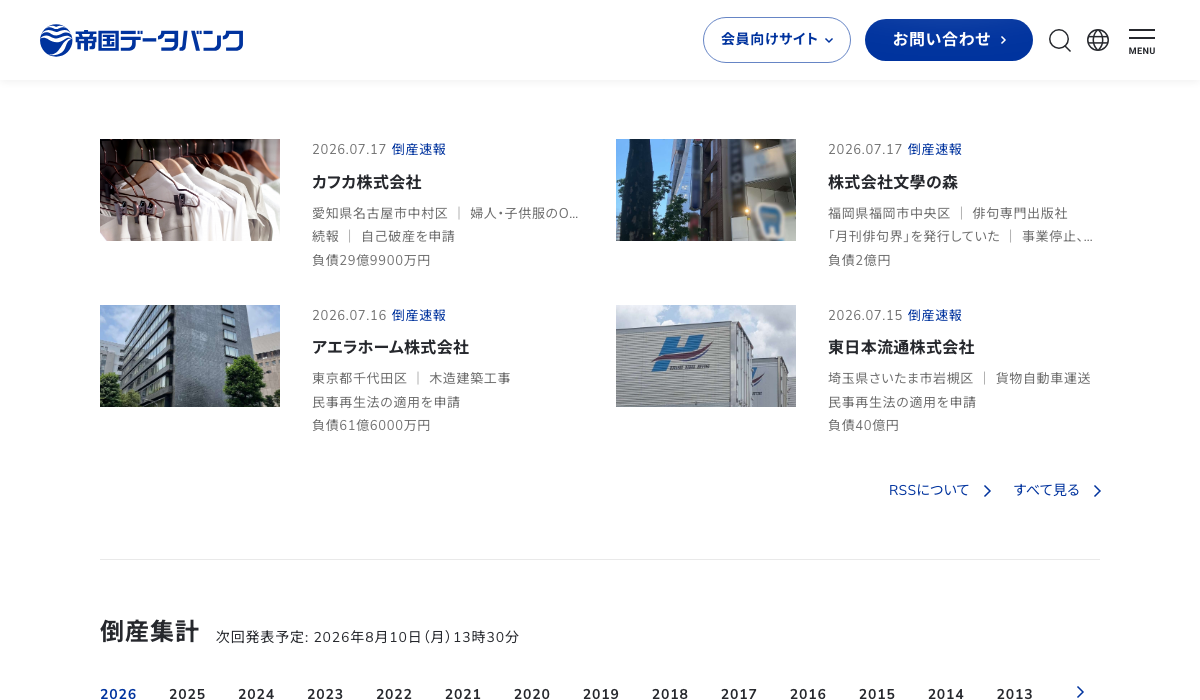The height and width of the screenshot is (700, 1200).
Task: Click the text 埼玉県さいたま市岩槻区
Action: point(901,378)
